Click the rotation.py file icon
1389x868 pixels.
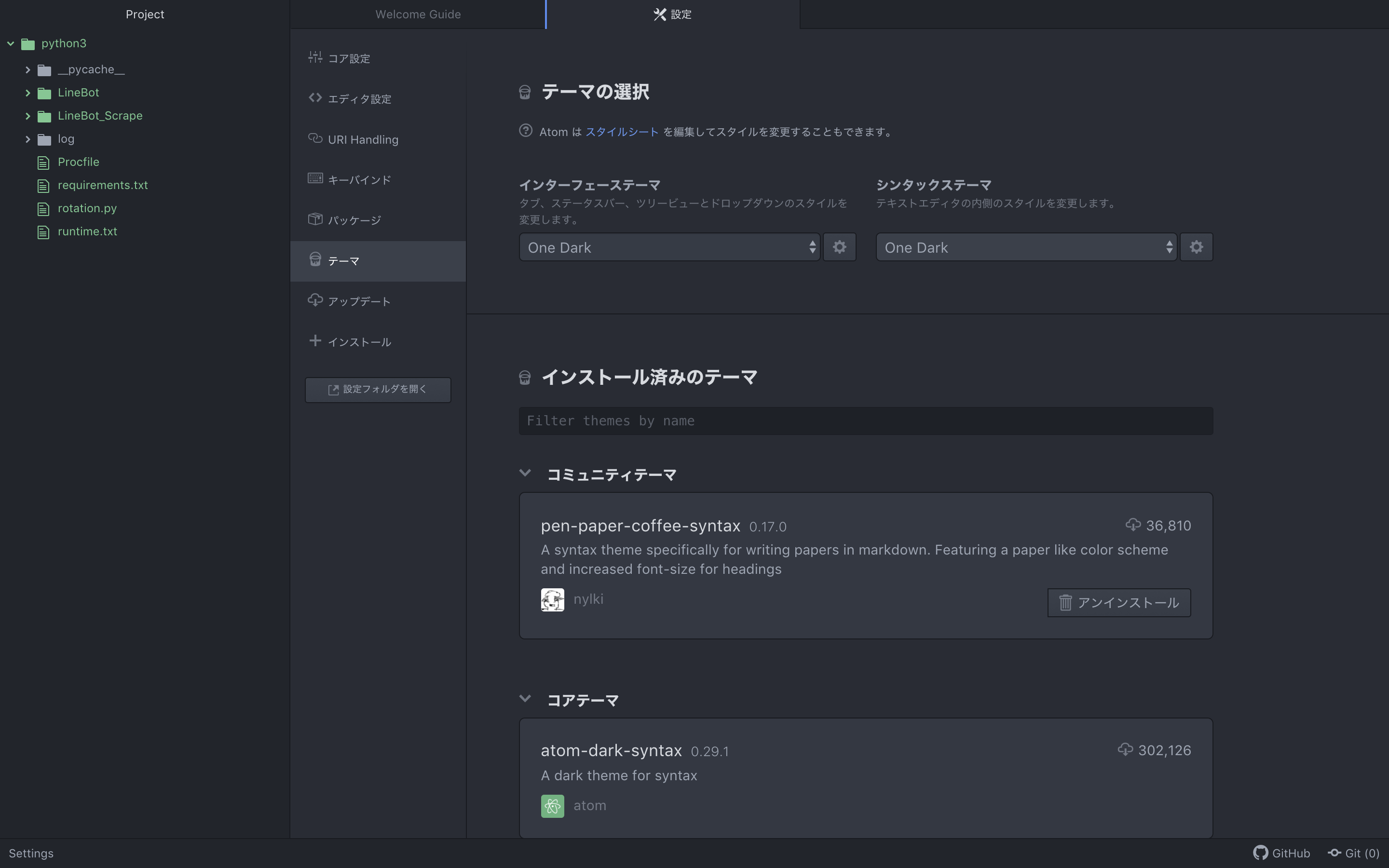(43, 209)
